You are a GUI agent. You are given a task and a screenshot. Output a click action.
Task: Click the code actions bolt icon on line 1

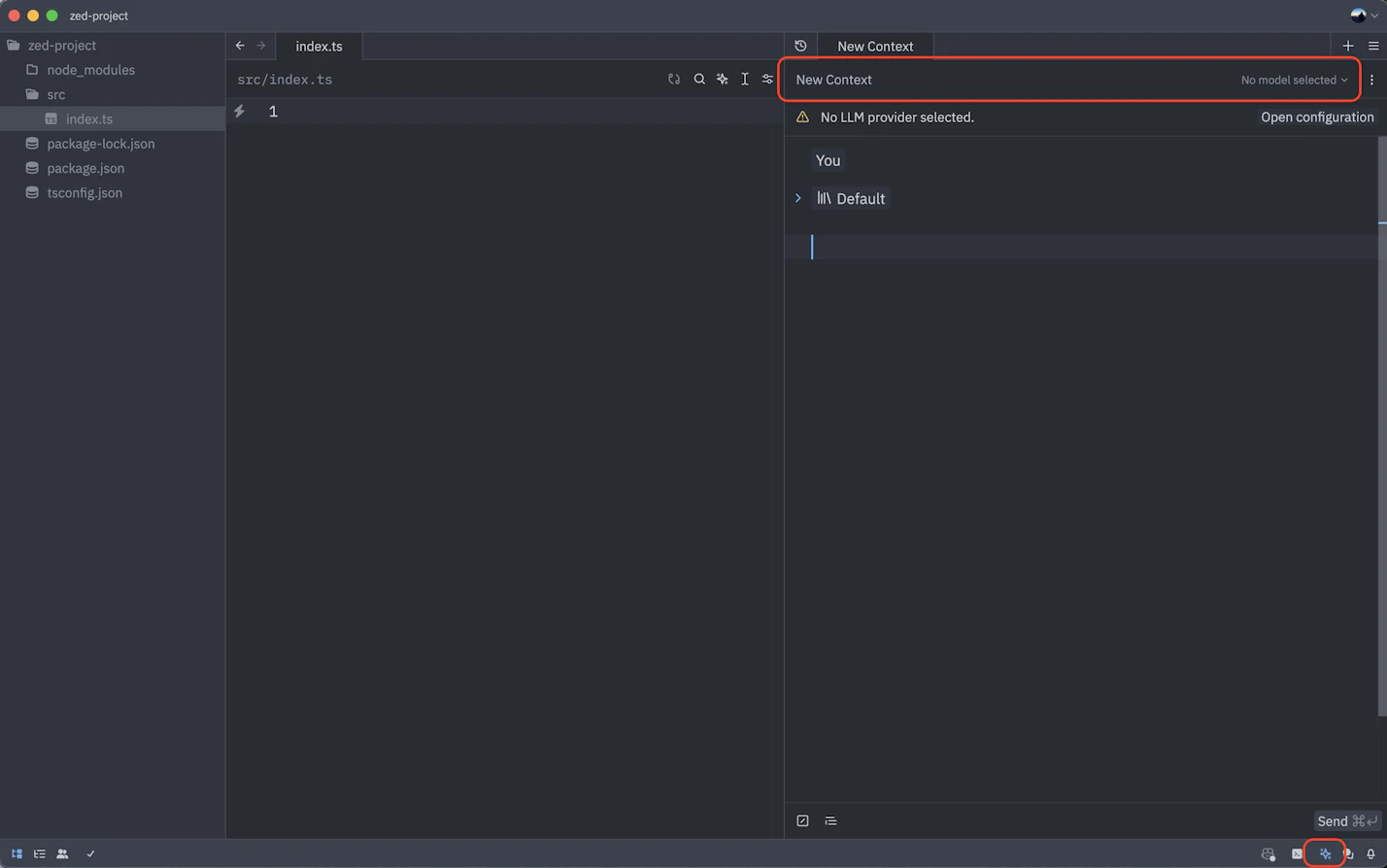click(240, 112)
